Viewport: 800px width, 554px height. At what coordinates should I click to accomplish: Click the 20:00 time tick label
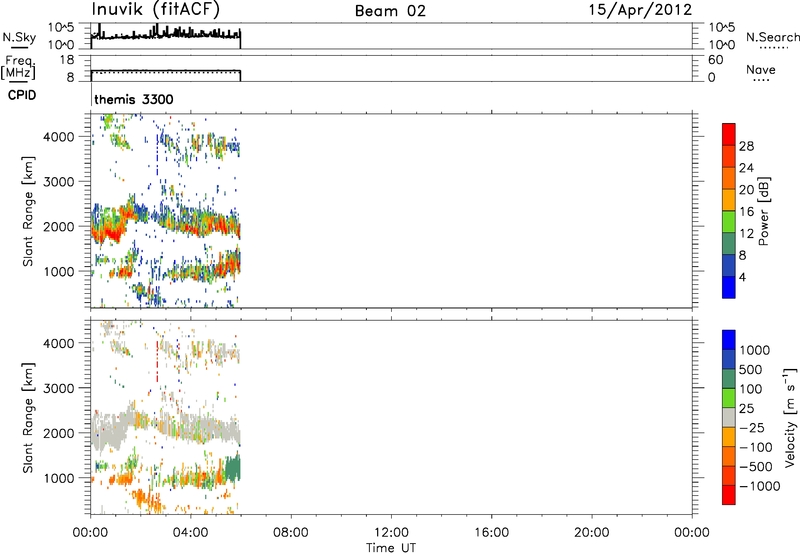point(592,533)
